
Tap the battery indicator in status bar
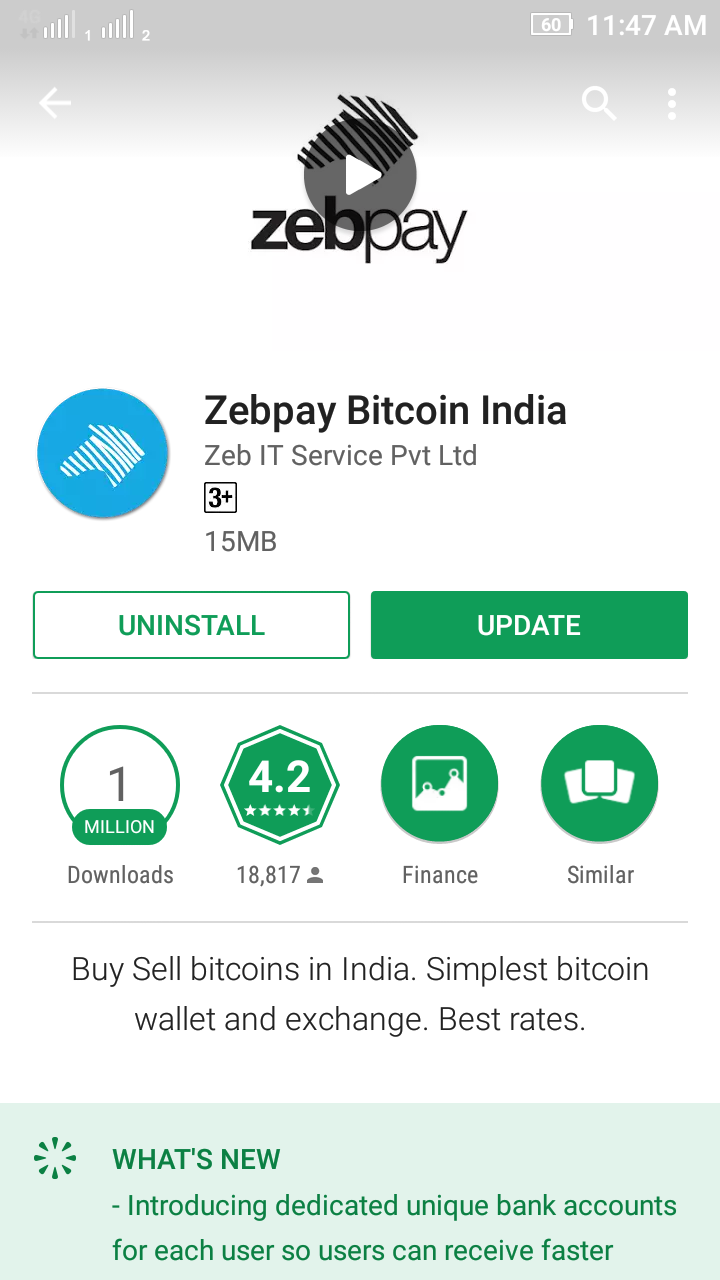pyautogui.click(x=551, y=24)
